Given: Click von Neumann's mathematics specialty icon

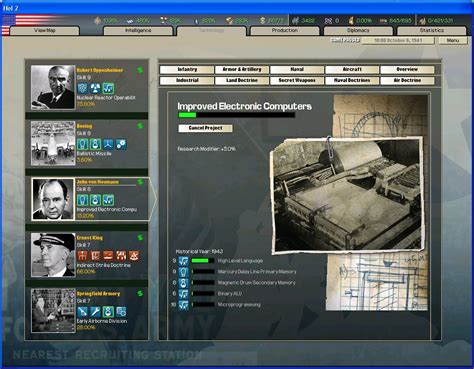Looking at the screenshot, I should [108, 200].
